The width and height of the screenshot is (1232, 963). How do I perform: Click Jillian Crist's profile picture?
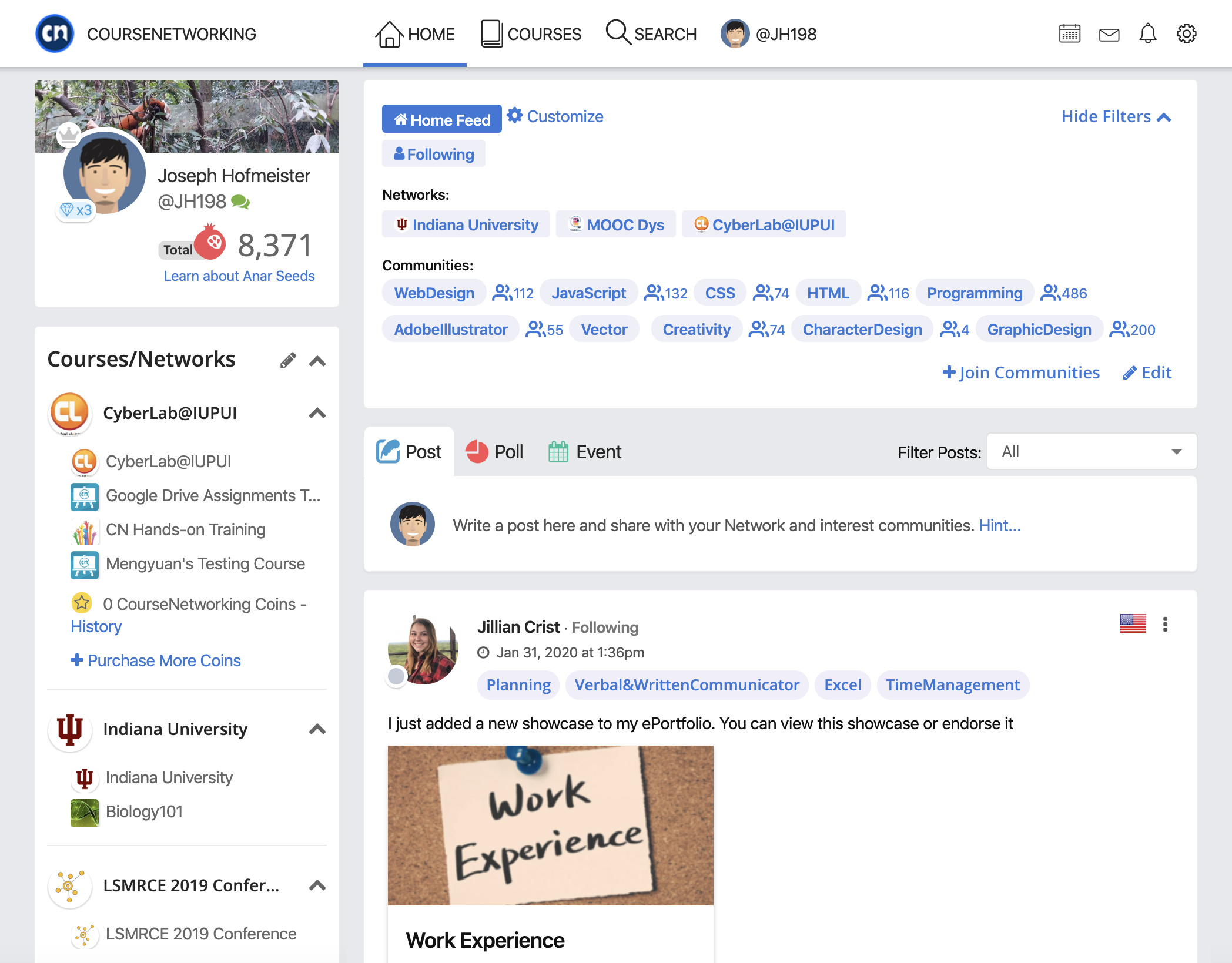coord(423,650)
